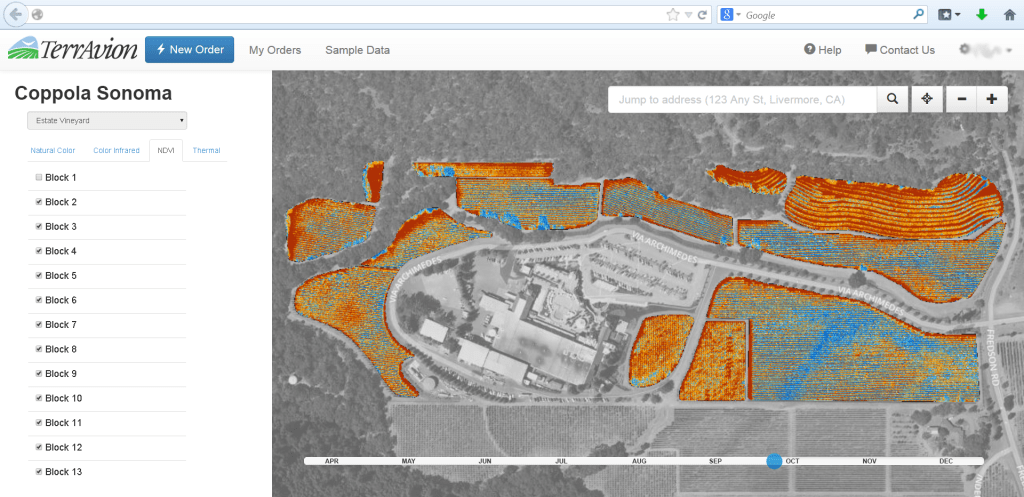The image size is (1024, 497).
Task: Click the browser back arrow button
Action: [15, 15]
